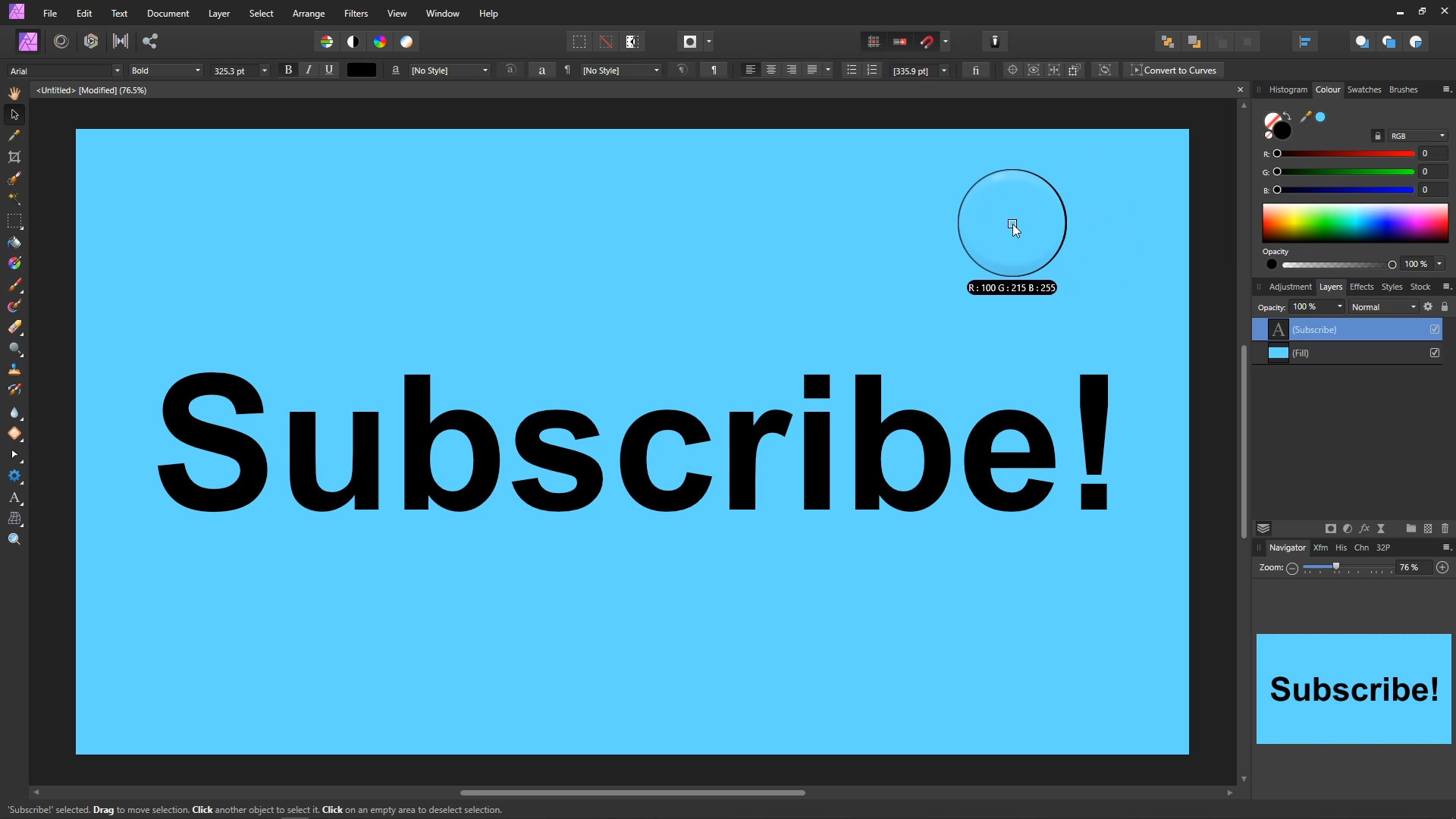The image size is (1456, 819).
Task: Open the Normal blend mode dropdown
Action: tap(1383, 307)
